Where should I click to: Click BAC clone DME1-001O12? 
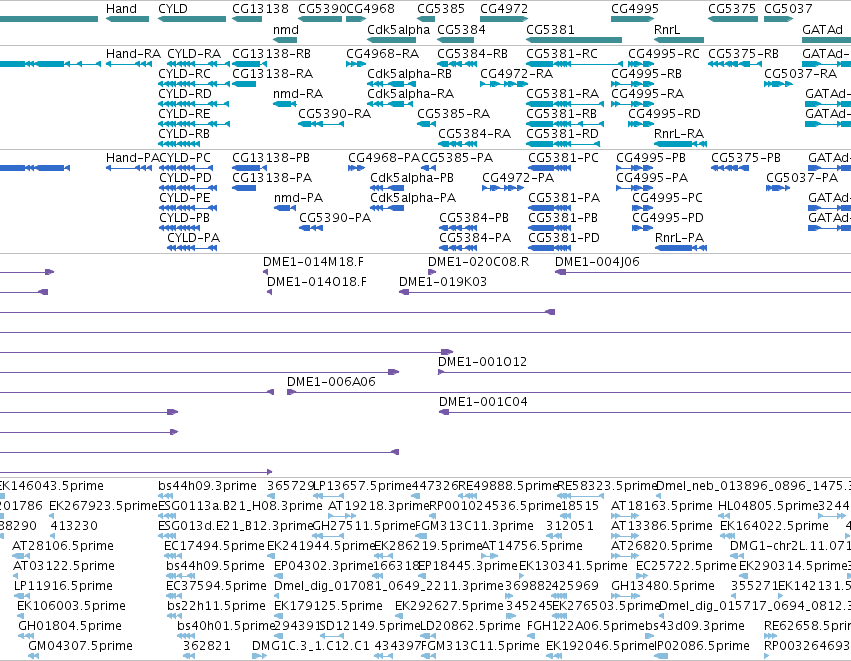coord(482,362)
